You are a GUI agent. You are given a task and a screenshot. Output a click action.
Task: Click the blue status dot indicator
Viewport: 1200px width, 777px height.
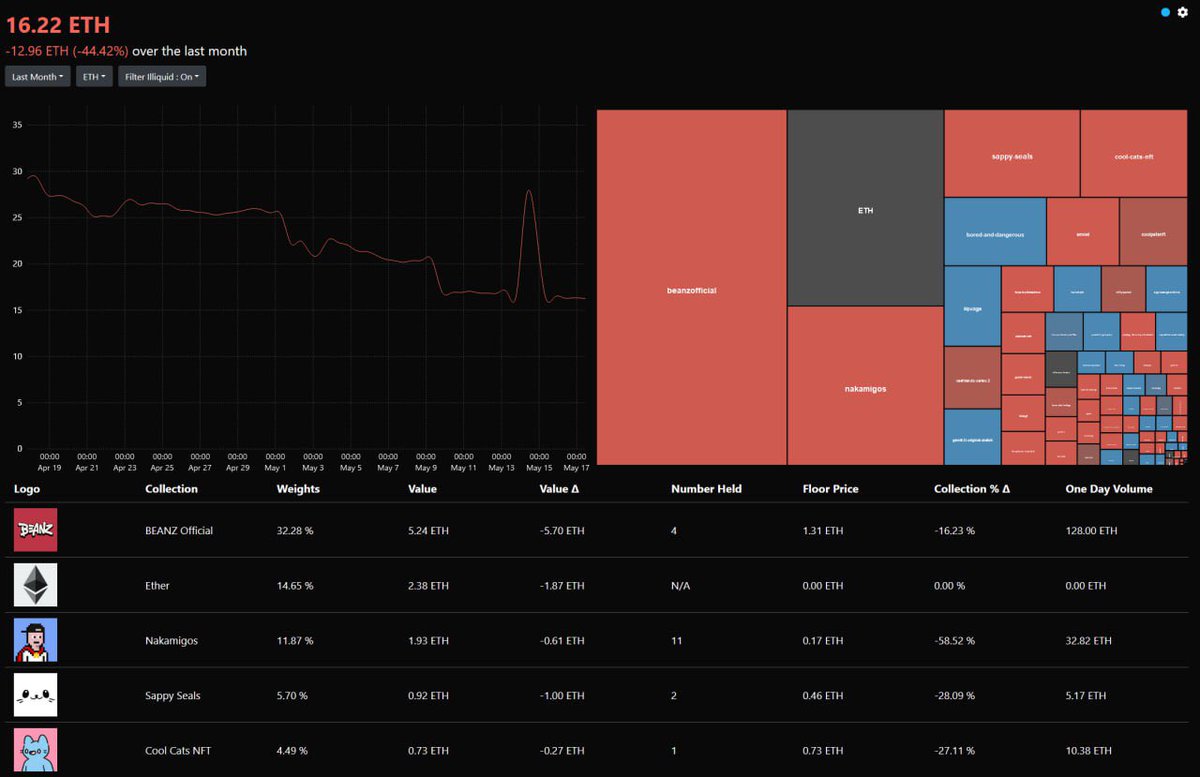(x=1166, y=12)
